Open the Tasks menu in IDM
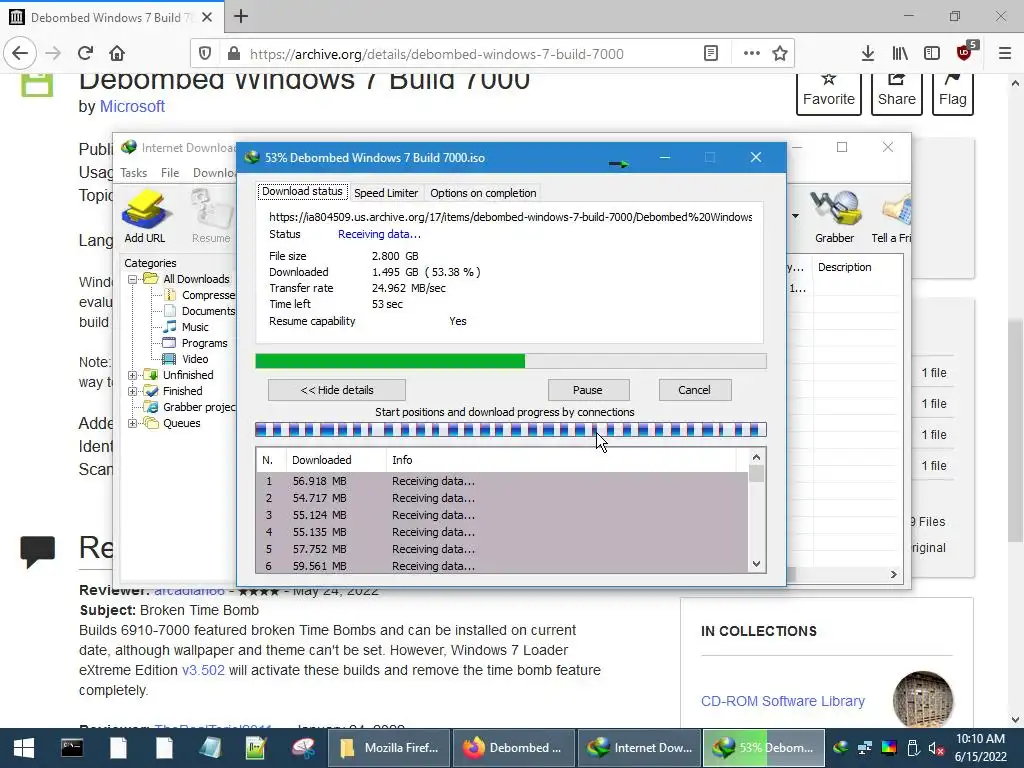The image size is (1024, 768). pyautogui.click(x=133, y=172)
